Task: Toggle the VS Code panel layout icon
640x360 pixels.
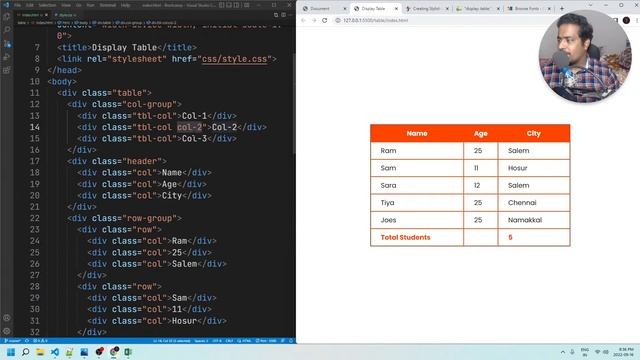Action: click(229, 5)
